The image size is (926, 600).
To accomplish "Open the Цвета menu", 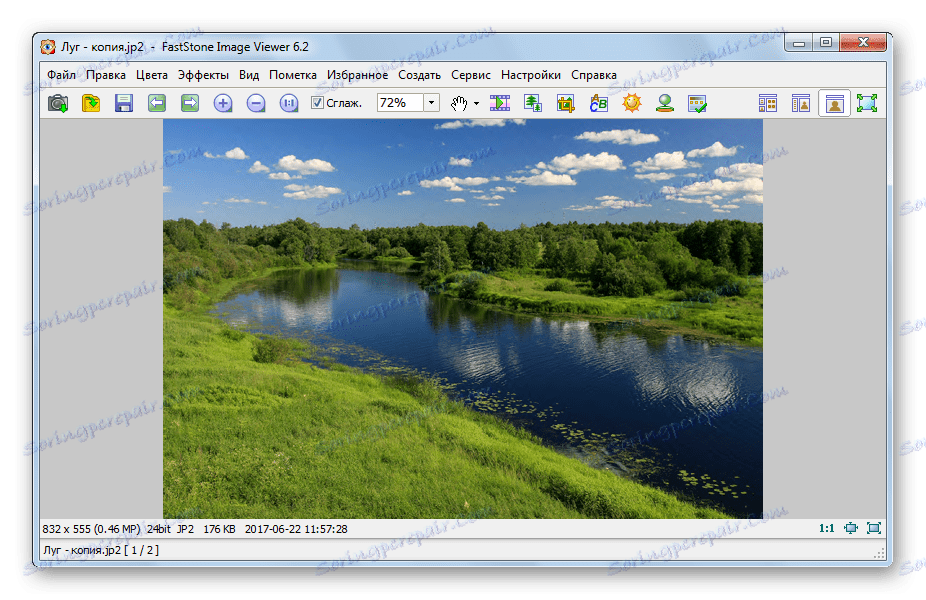I will point(152,75).
